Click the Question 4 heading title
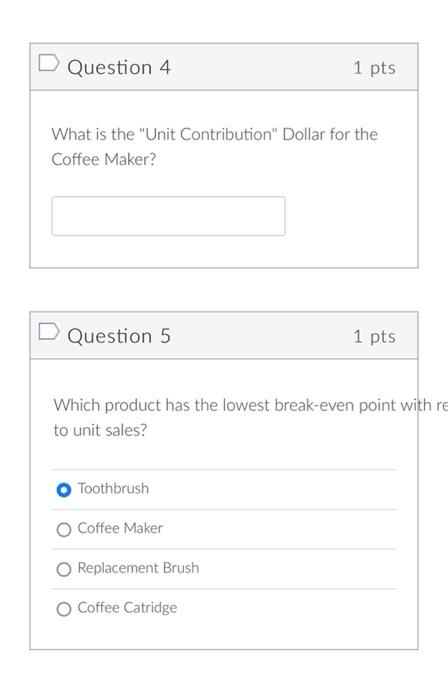Screen dimensions: 448x700 pos(119,67)
